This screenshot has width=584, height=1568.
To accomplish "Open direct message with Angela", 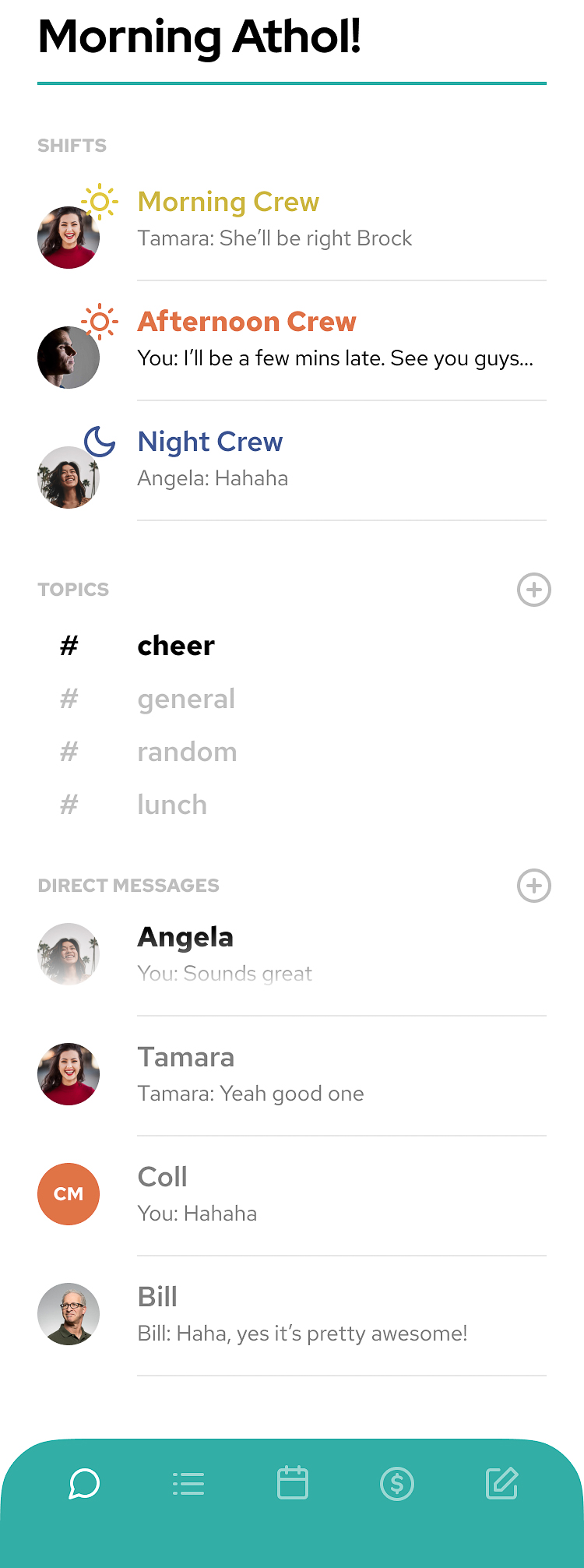I will [292, 956].
